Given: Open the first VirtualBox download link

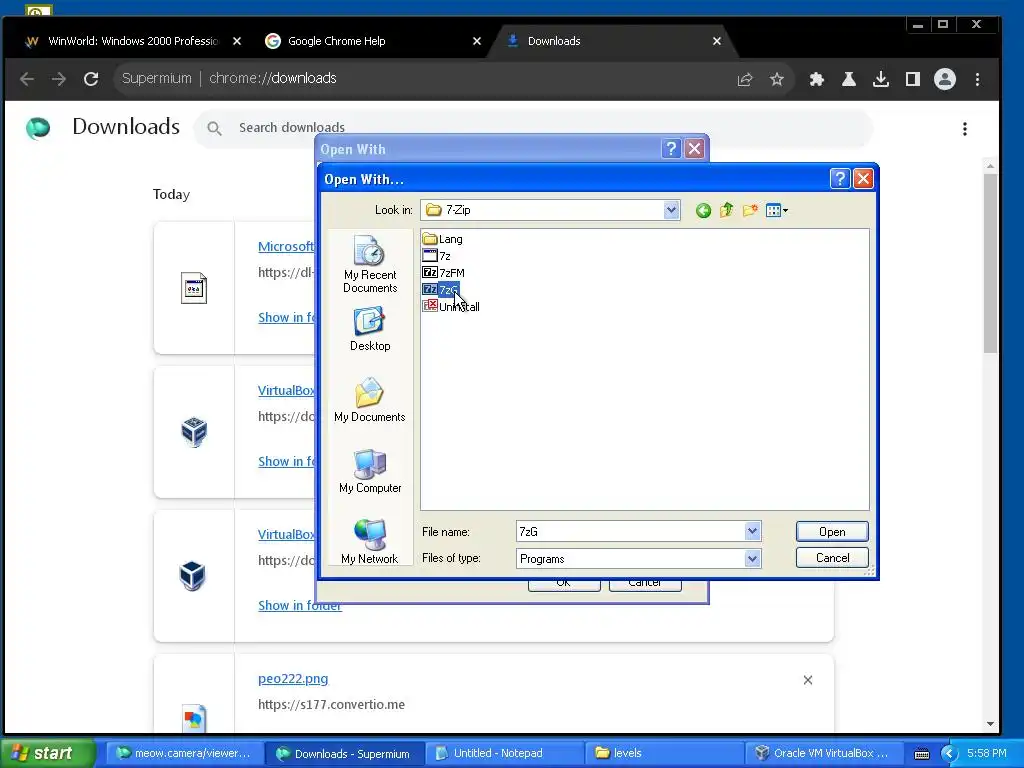Looking at the screenshot, I should pos(286,391).
